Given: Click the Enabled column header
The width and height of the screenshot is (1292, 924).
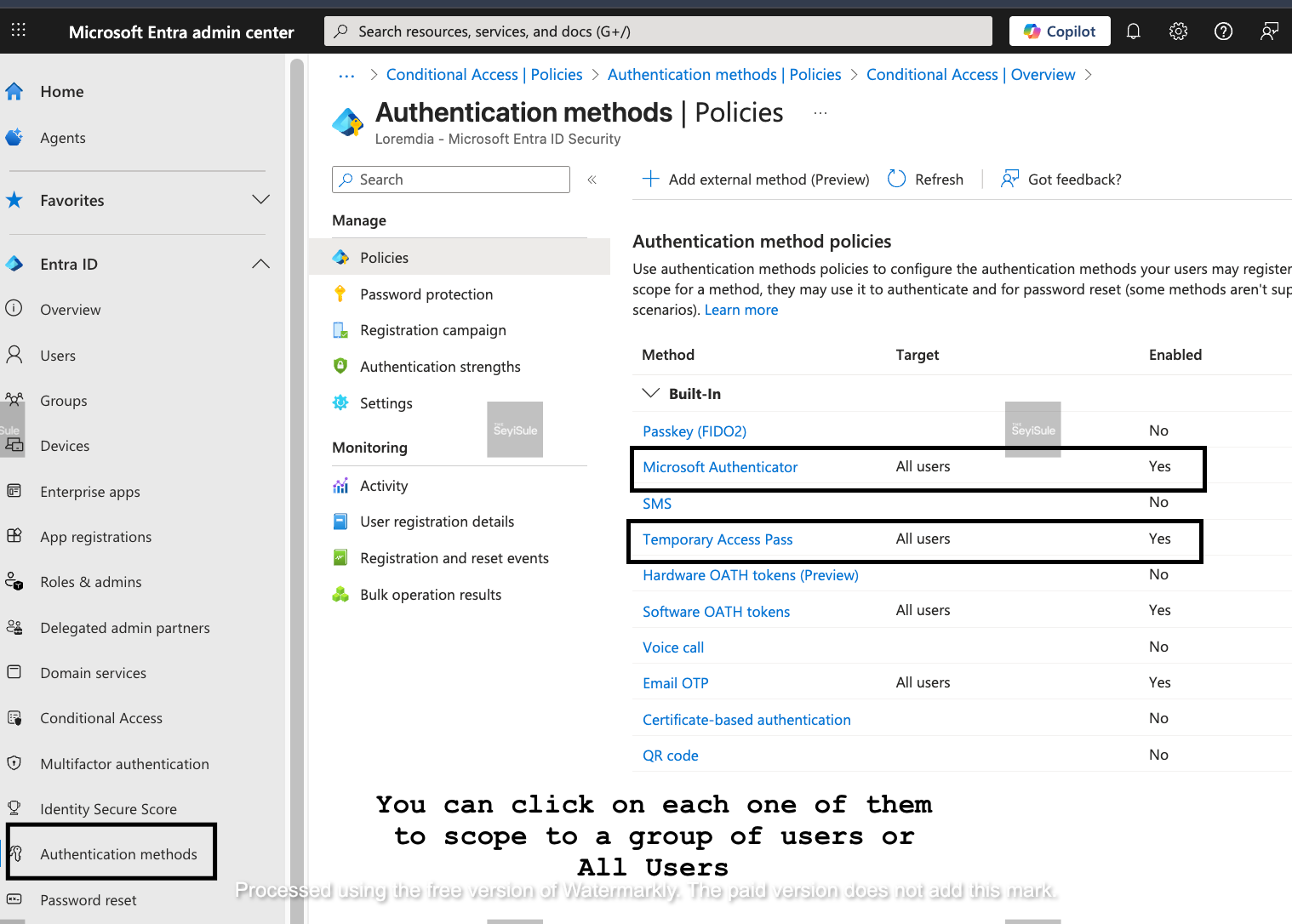Looking at the screenshot, I should coord(1175,355).
